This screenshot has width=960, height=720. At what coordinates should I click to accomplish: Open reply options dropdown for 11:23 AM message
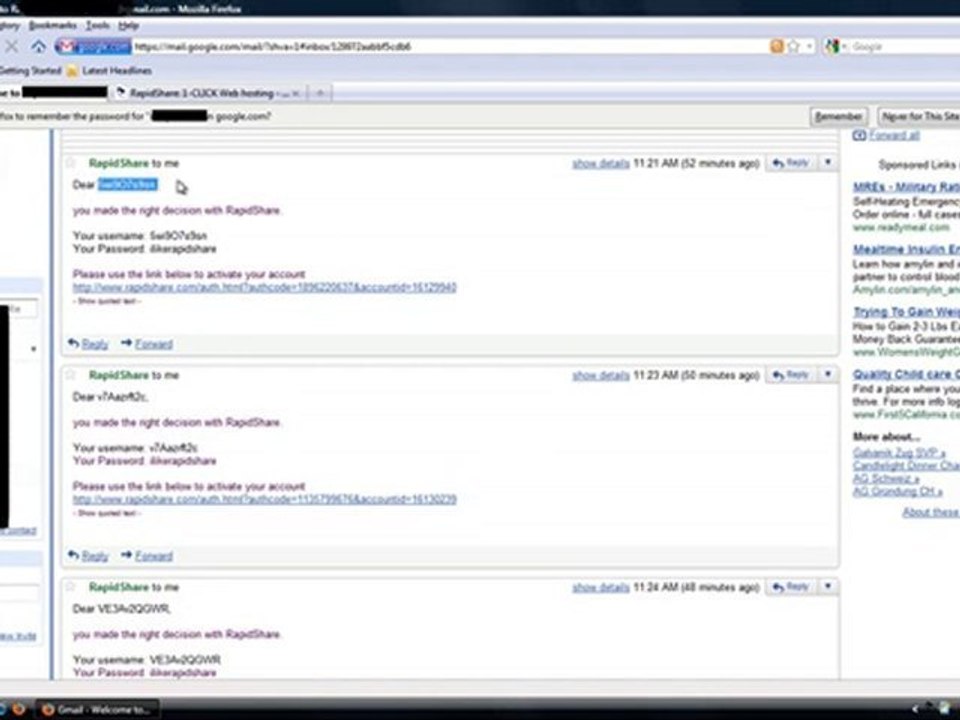(828, 375)
